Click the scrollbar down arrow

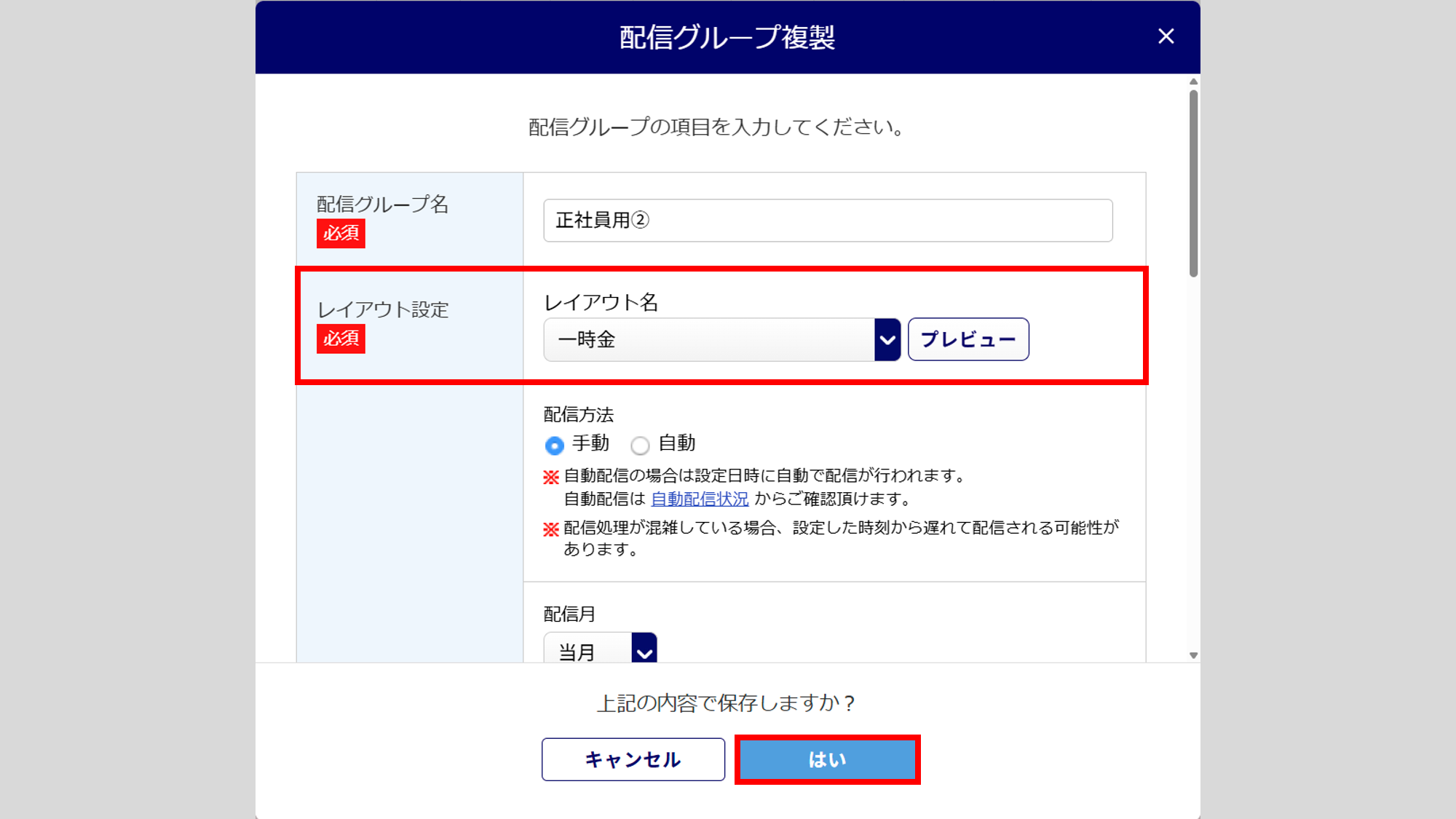(x=1193, y=655)
